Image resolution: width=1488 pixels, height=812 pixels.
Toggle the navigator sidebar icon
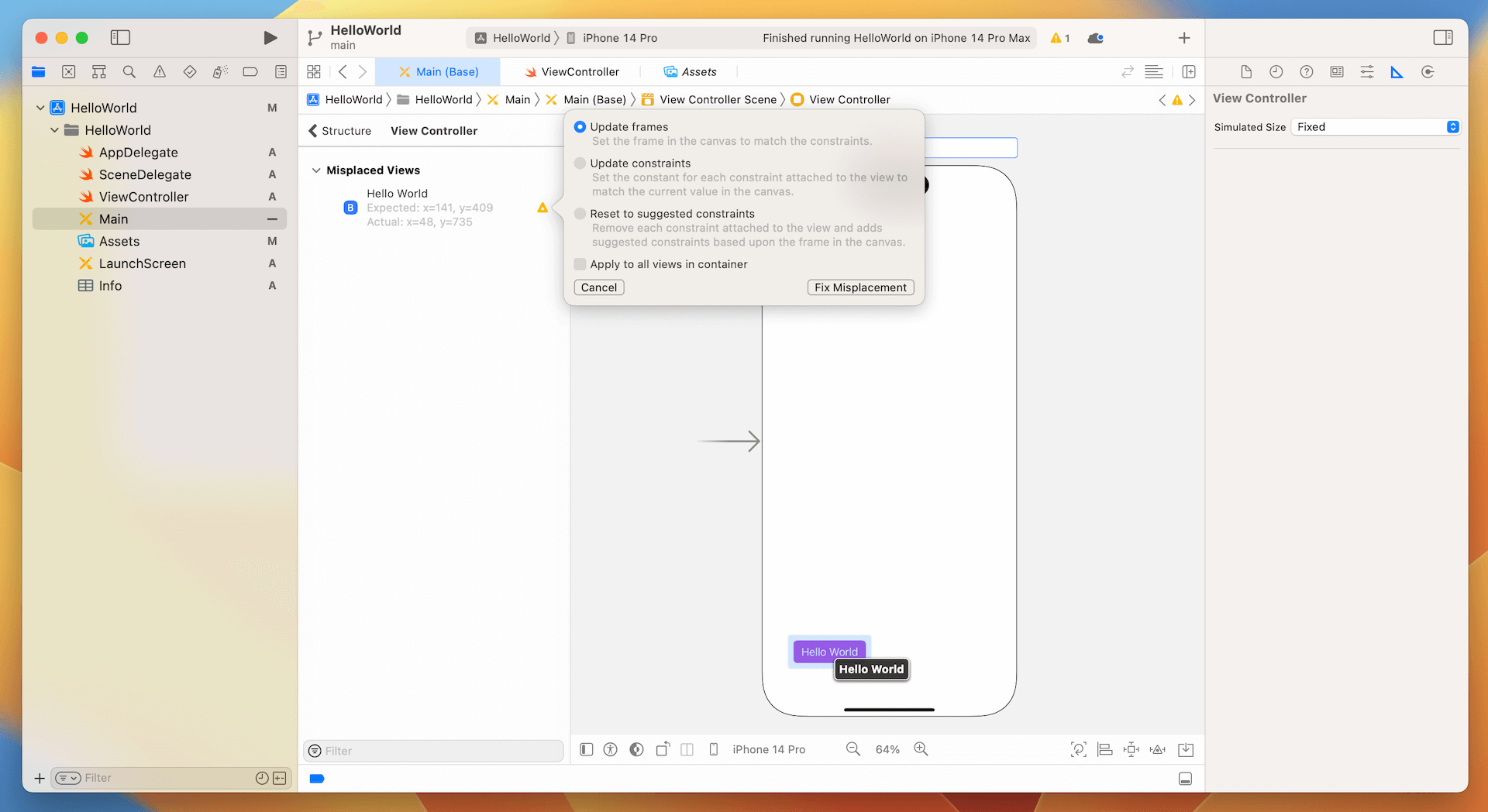click(x=120, y=38)
